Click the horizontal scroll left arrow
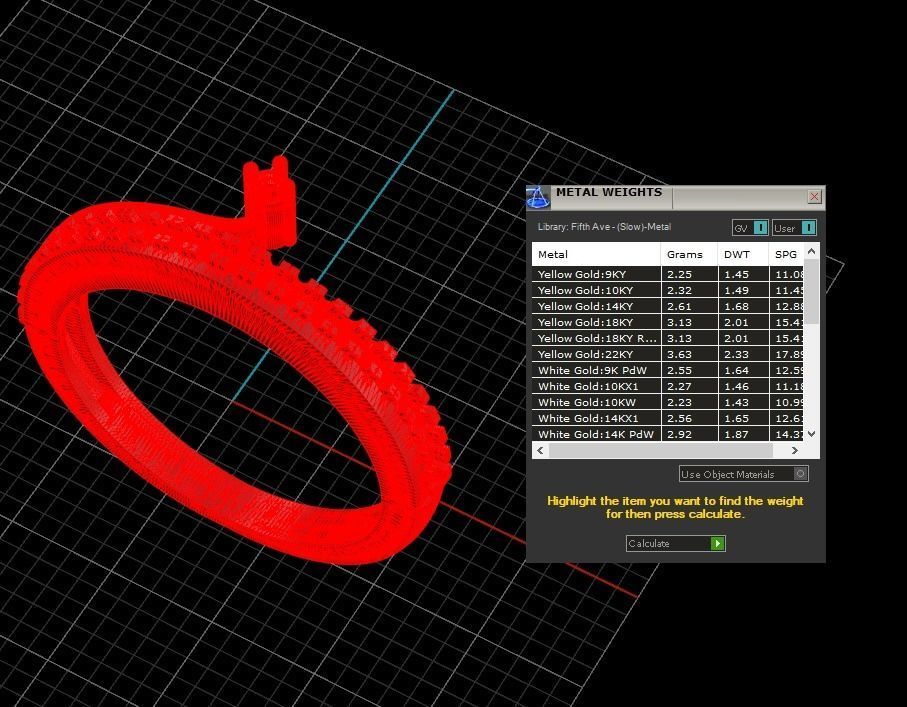Screen dimensions: 907x707 tap(540, 450)
